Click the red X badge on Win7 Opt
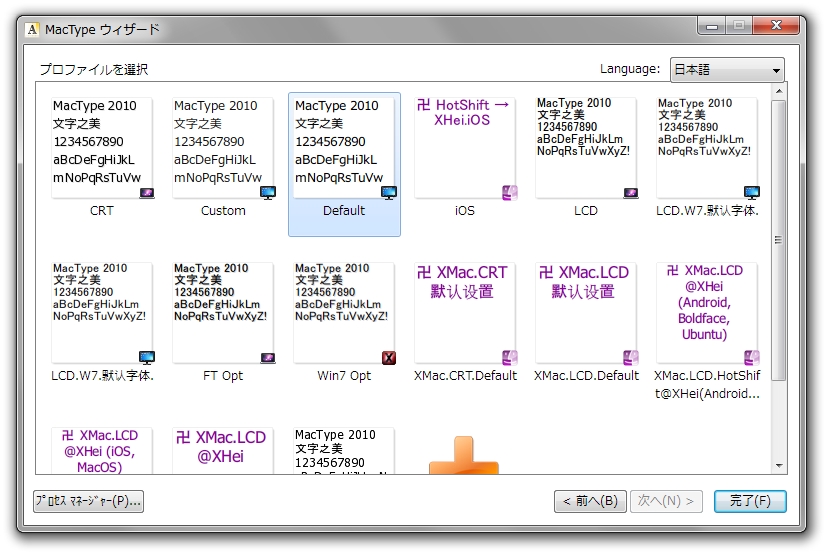 (x=389, y=358)
